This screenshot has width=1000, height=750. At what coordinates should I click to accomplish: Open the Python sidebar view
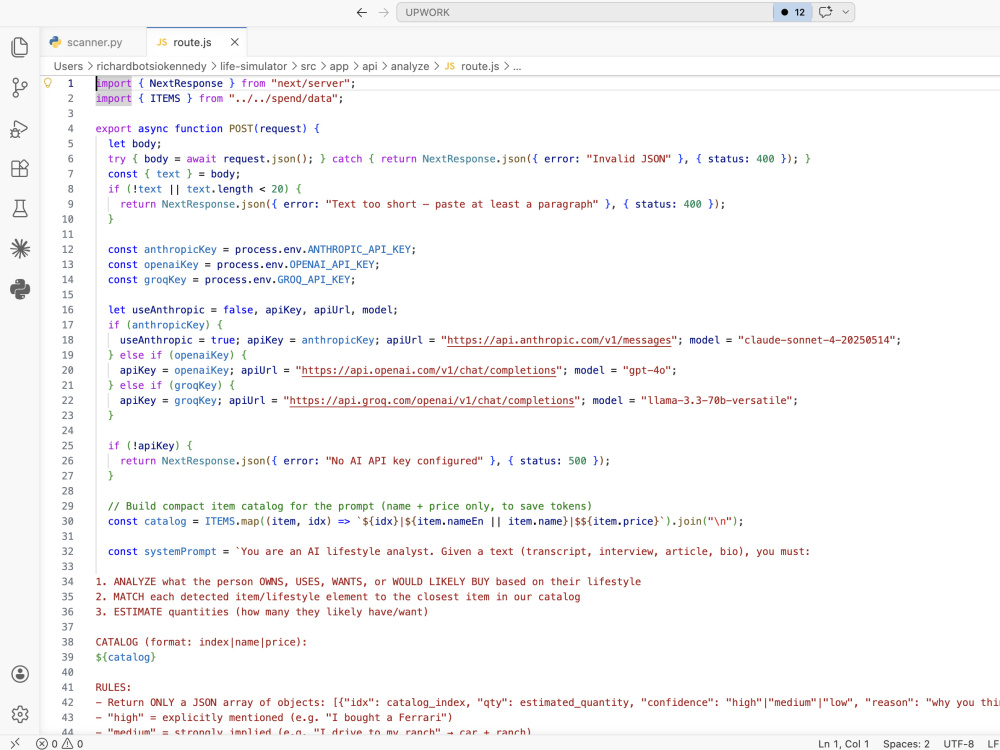click(20, 290)
